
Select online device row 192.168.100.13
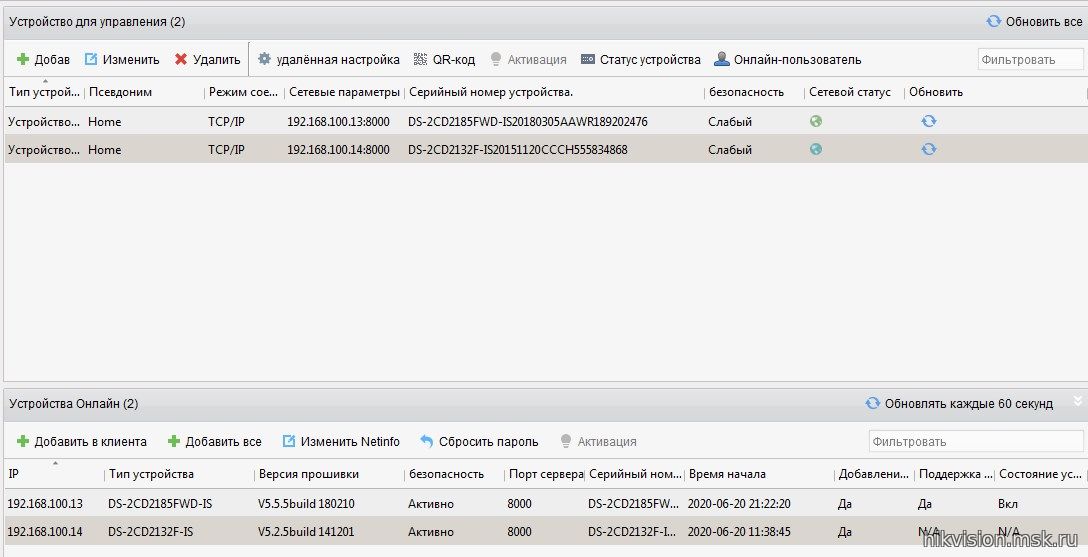[544, 504]
